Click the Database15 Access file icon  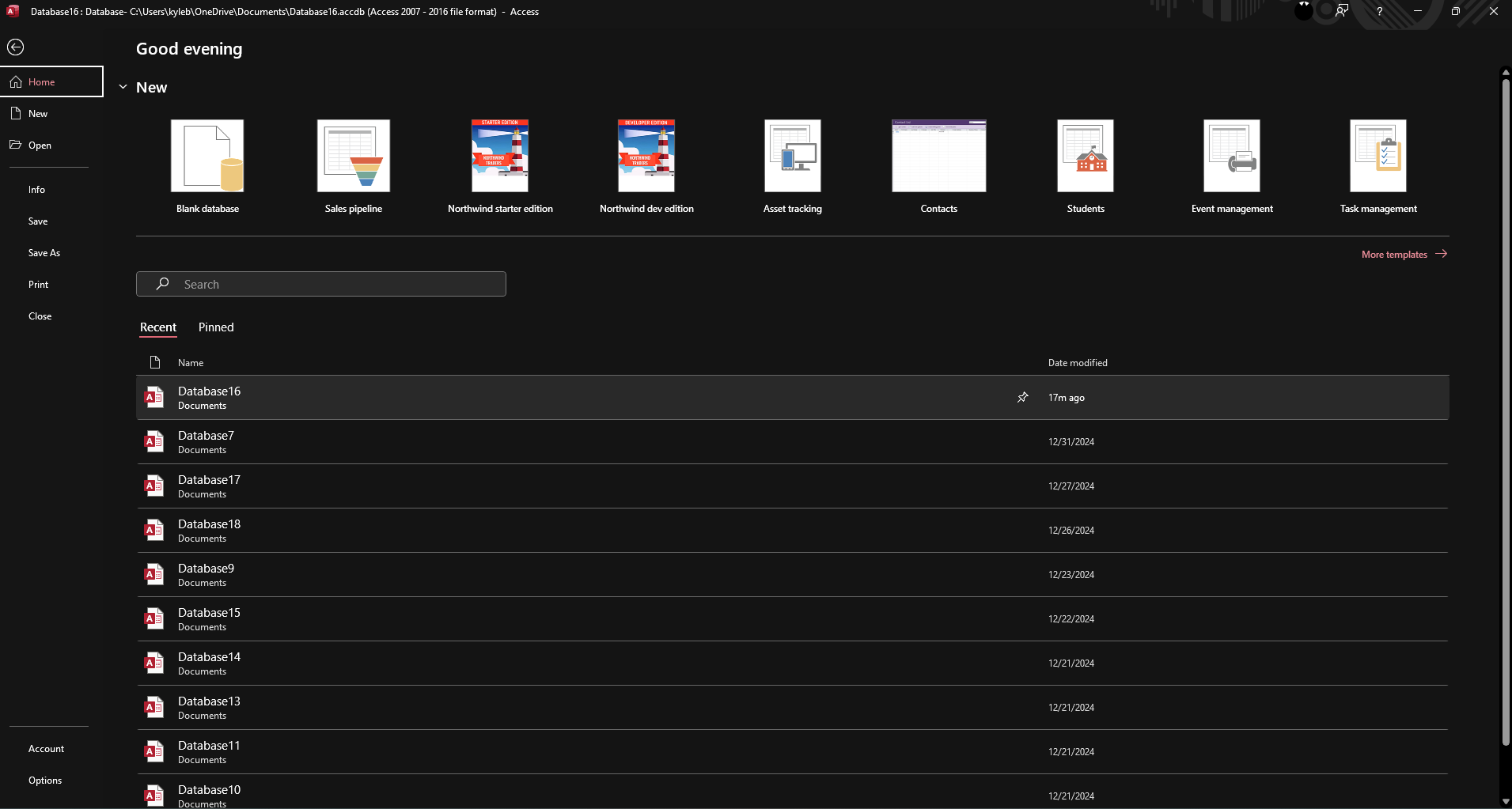click(x=154, y=618)
